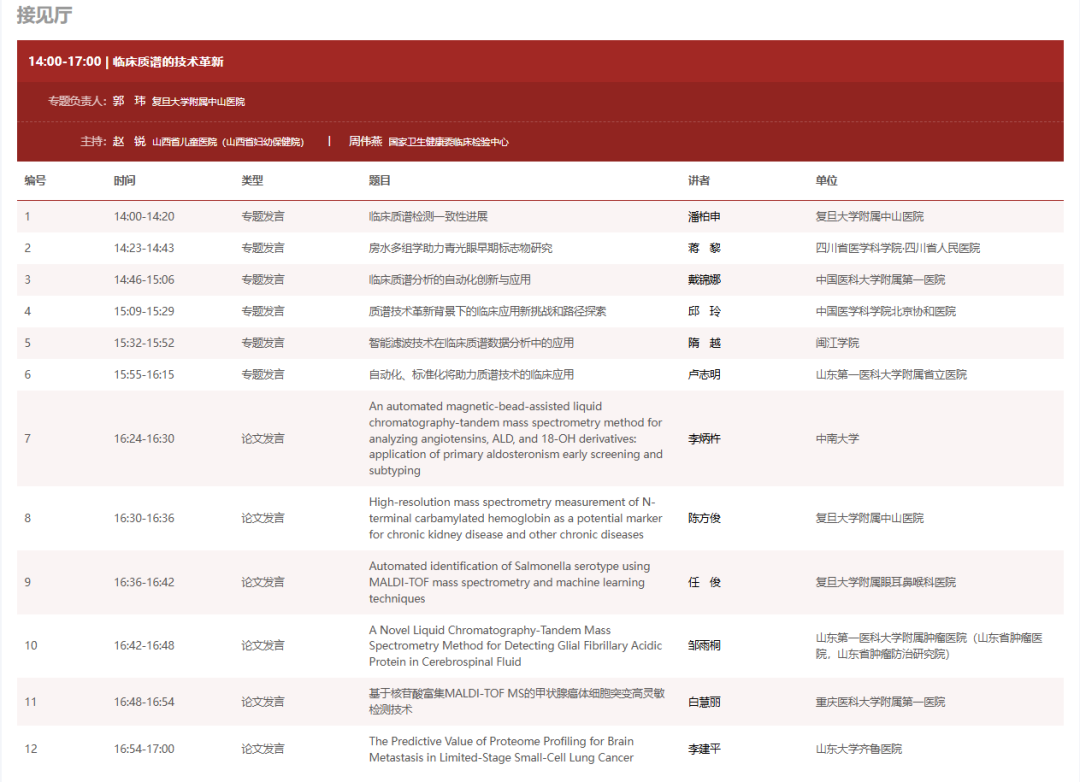Select time cell '16:36-16:42'
Viewport: 1080px width, 782px height.
tap(144, 582)
